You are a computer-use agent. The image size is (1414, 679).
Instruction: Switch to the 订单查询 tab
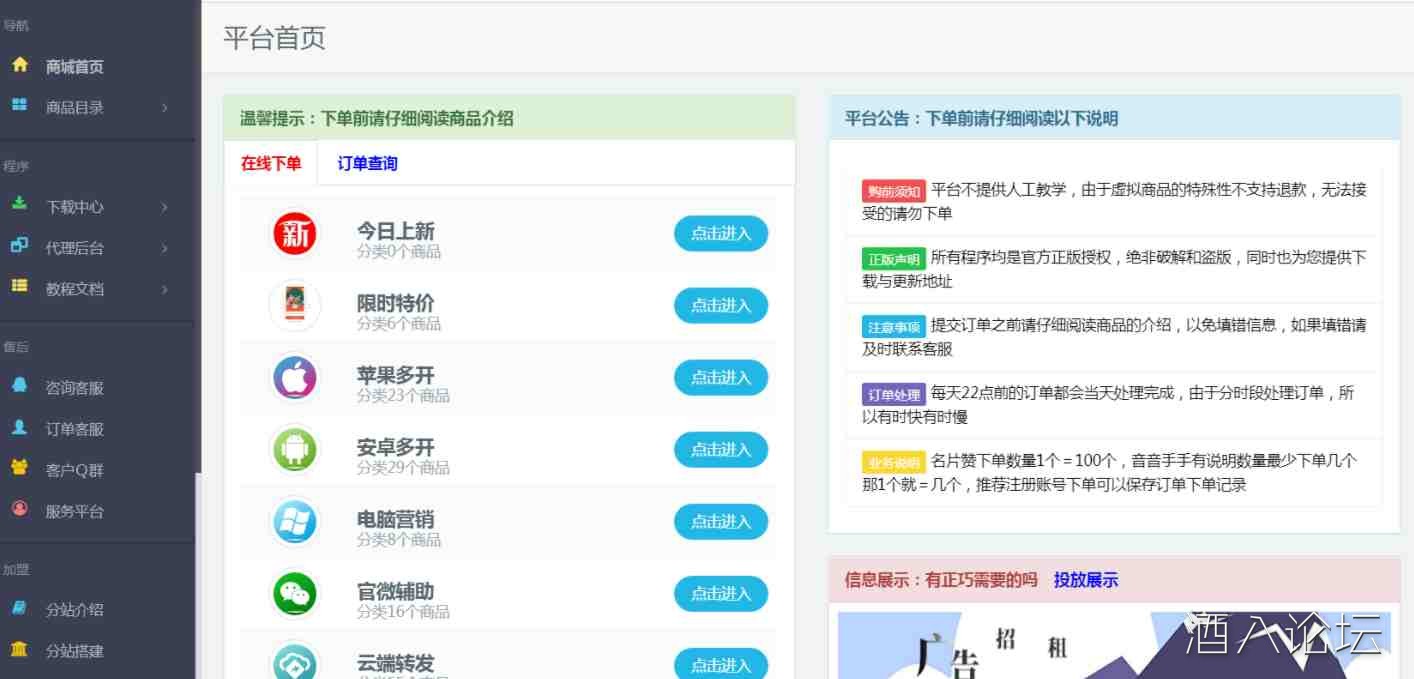tap(367, 163)
